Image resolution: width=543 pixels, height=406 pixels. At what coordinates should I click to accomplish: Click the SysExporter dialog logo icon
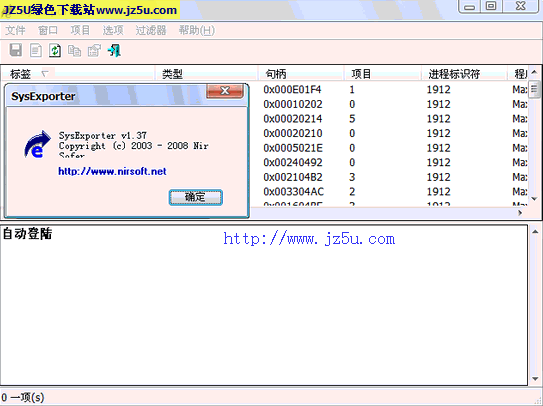click(37, 144)
